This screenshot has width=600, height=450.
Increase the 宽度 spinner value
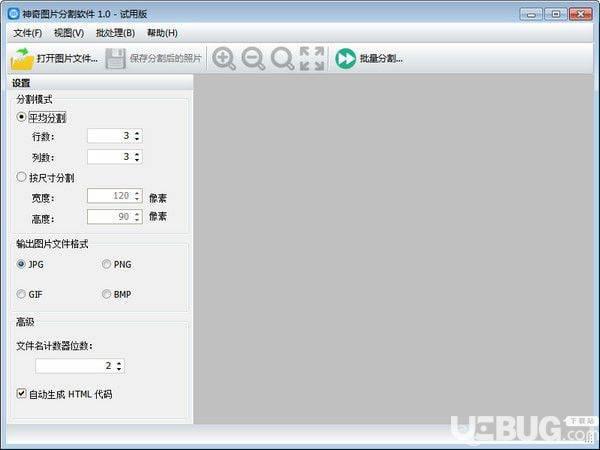click(x=137, y=192)
